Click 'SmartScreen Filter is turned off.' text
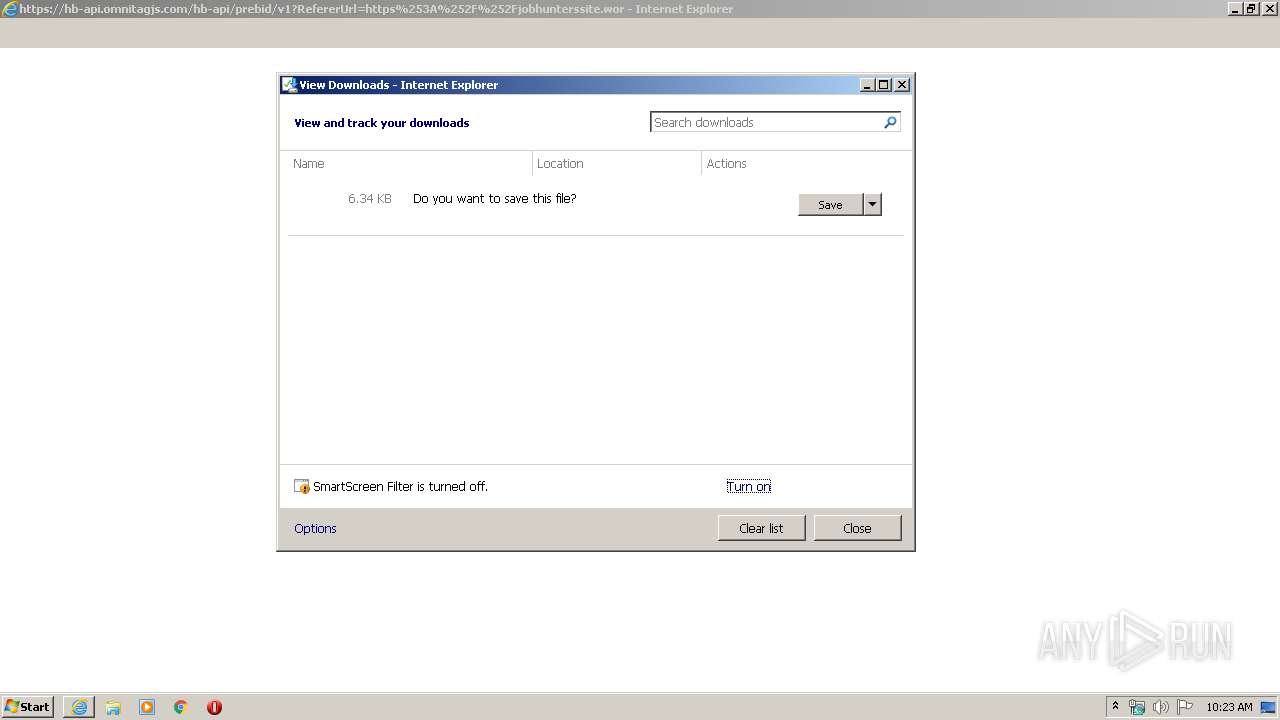The height and width of the screenshot is (720, 1280). [400, 487]
